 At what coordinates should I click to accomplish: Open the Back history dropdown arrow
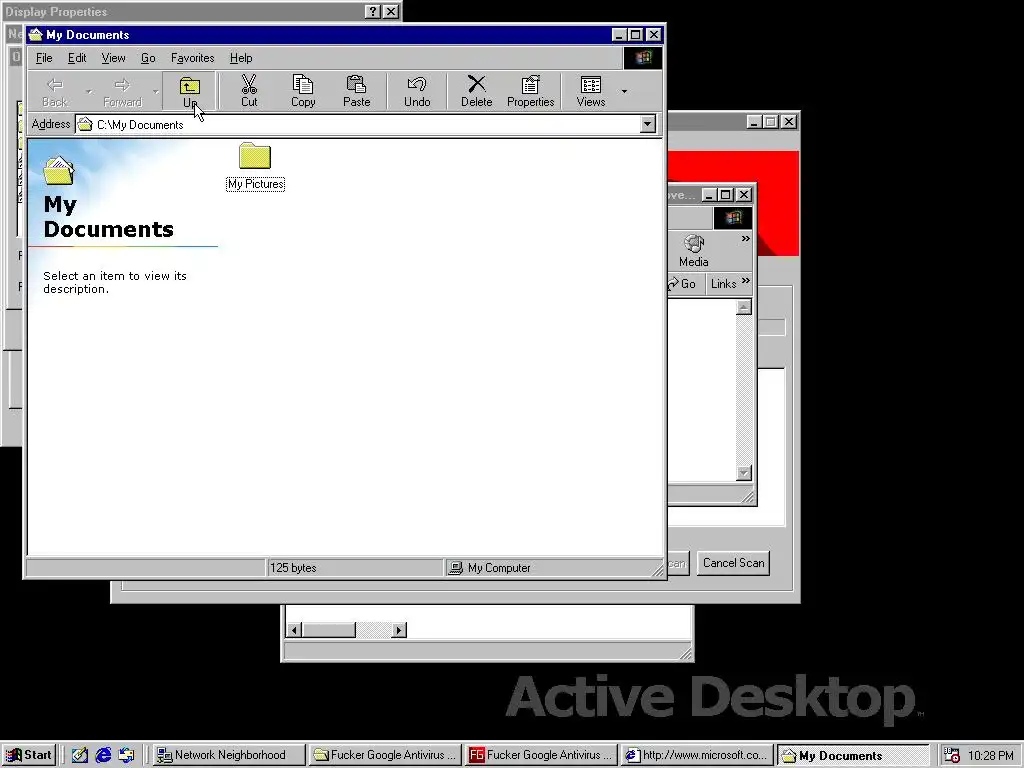(89, 91)
